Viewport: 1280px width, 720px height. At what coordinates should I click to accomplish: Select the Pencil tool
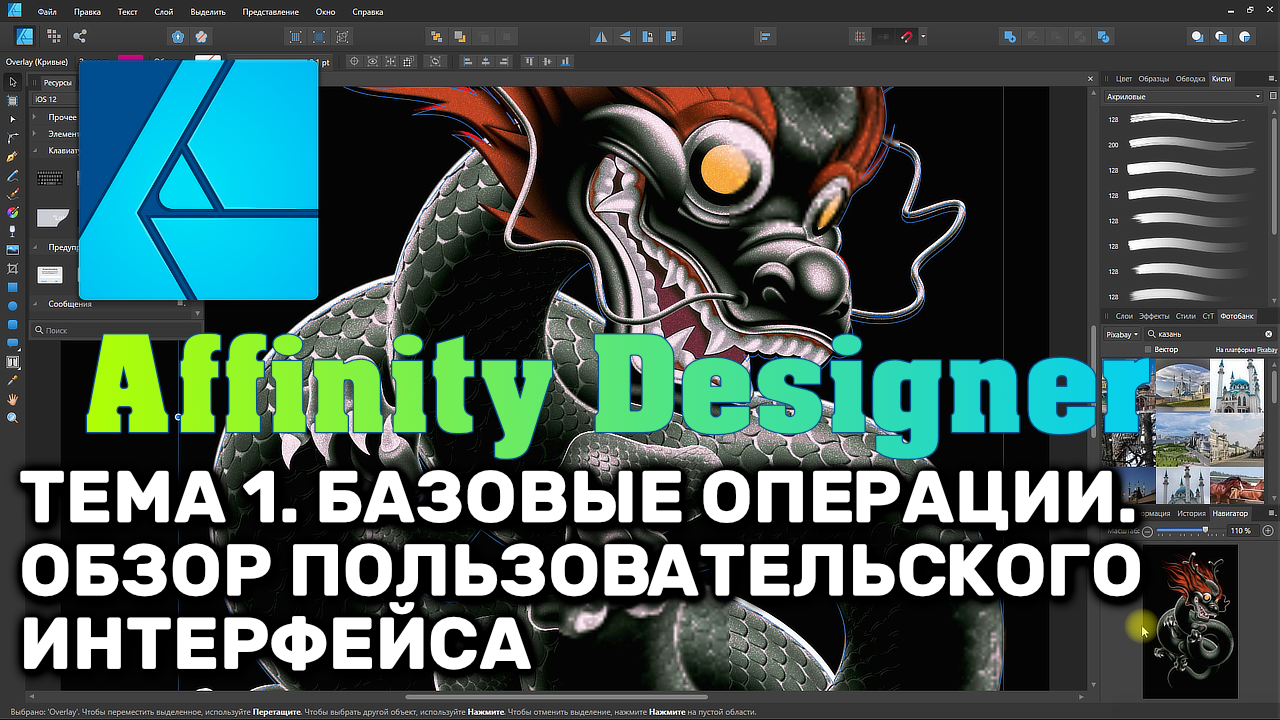[13, 175]
